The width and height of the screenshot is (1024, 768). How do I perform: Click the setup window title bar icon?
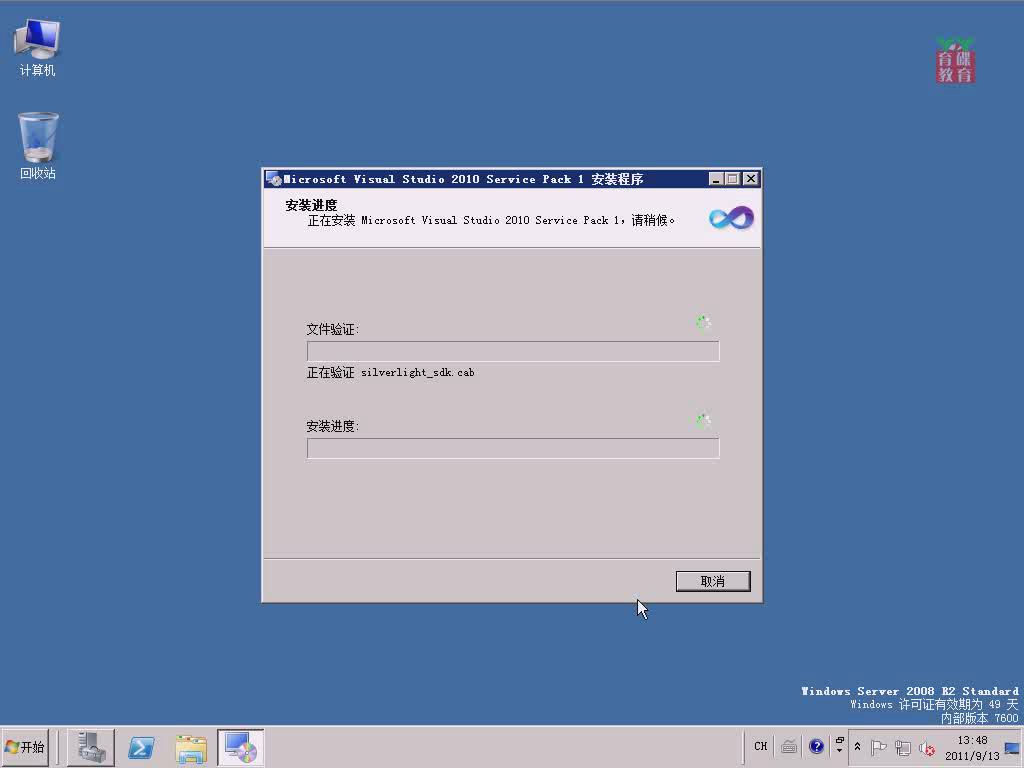pyautogui.click(x=274, y=179)
